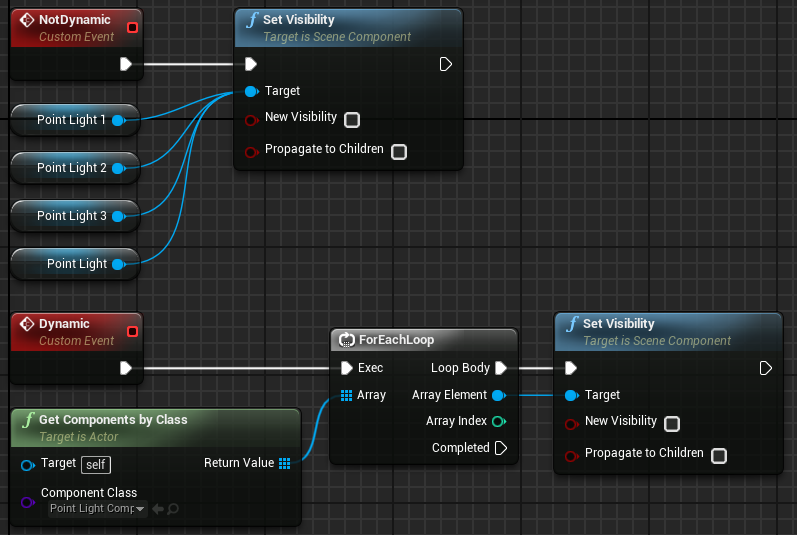Click the browse magnifier icon under Component Class
The width and height of the screenshot is (797, 535).
click(173, 509)
